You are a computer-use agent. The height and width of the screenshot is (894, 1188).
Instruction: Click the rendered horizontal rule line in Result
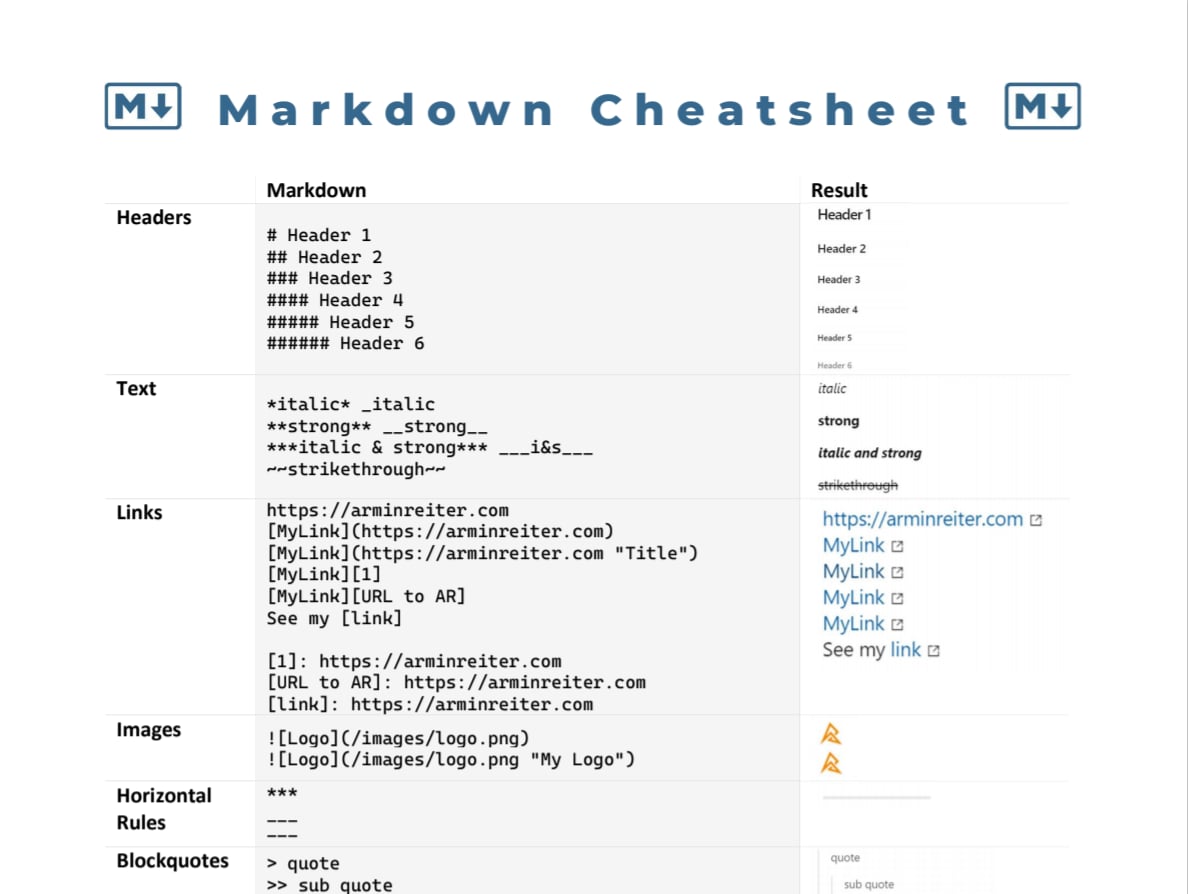click(876, 797)
